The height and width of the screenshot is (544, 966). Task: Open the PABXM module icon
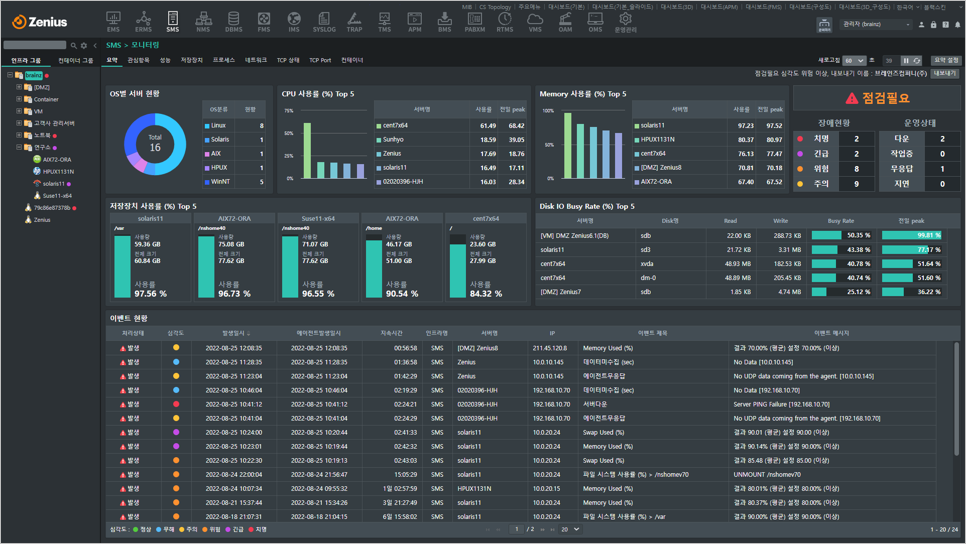coord(474,22)
